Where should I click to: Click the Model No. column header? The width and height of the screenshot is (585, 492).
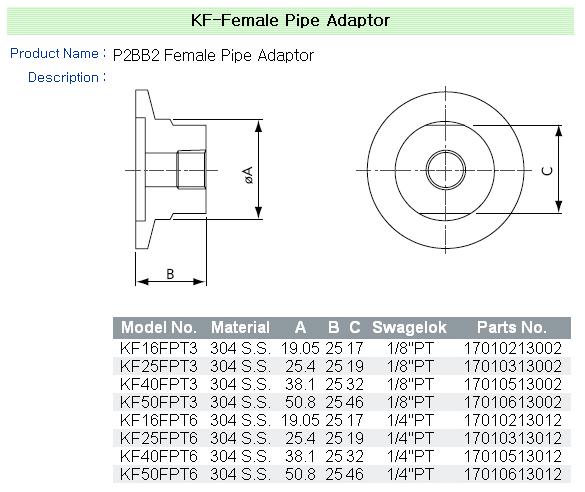click(x=159, y=328)
